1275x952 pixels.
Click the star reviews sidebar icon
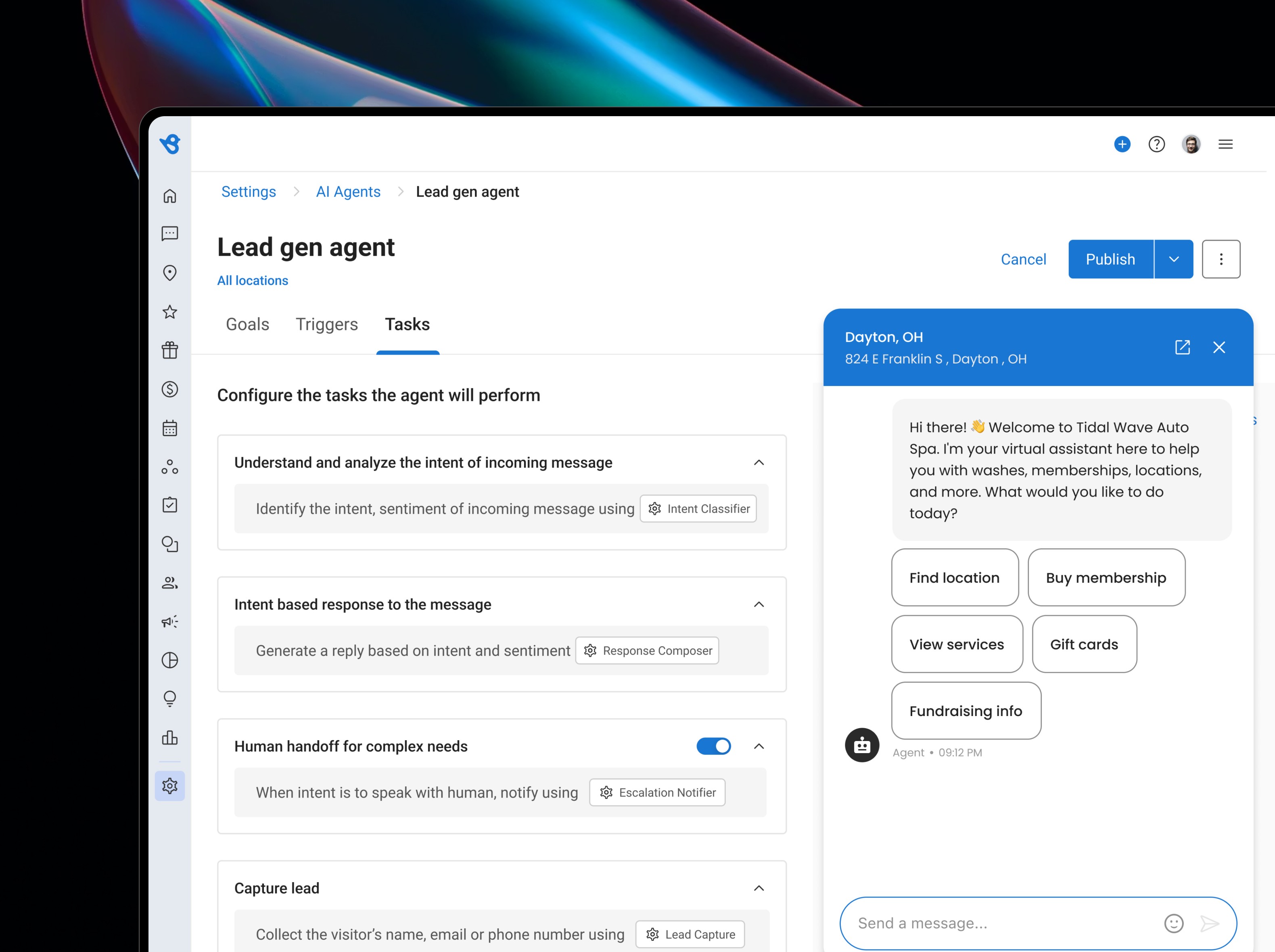(x=169, y=312)
